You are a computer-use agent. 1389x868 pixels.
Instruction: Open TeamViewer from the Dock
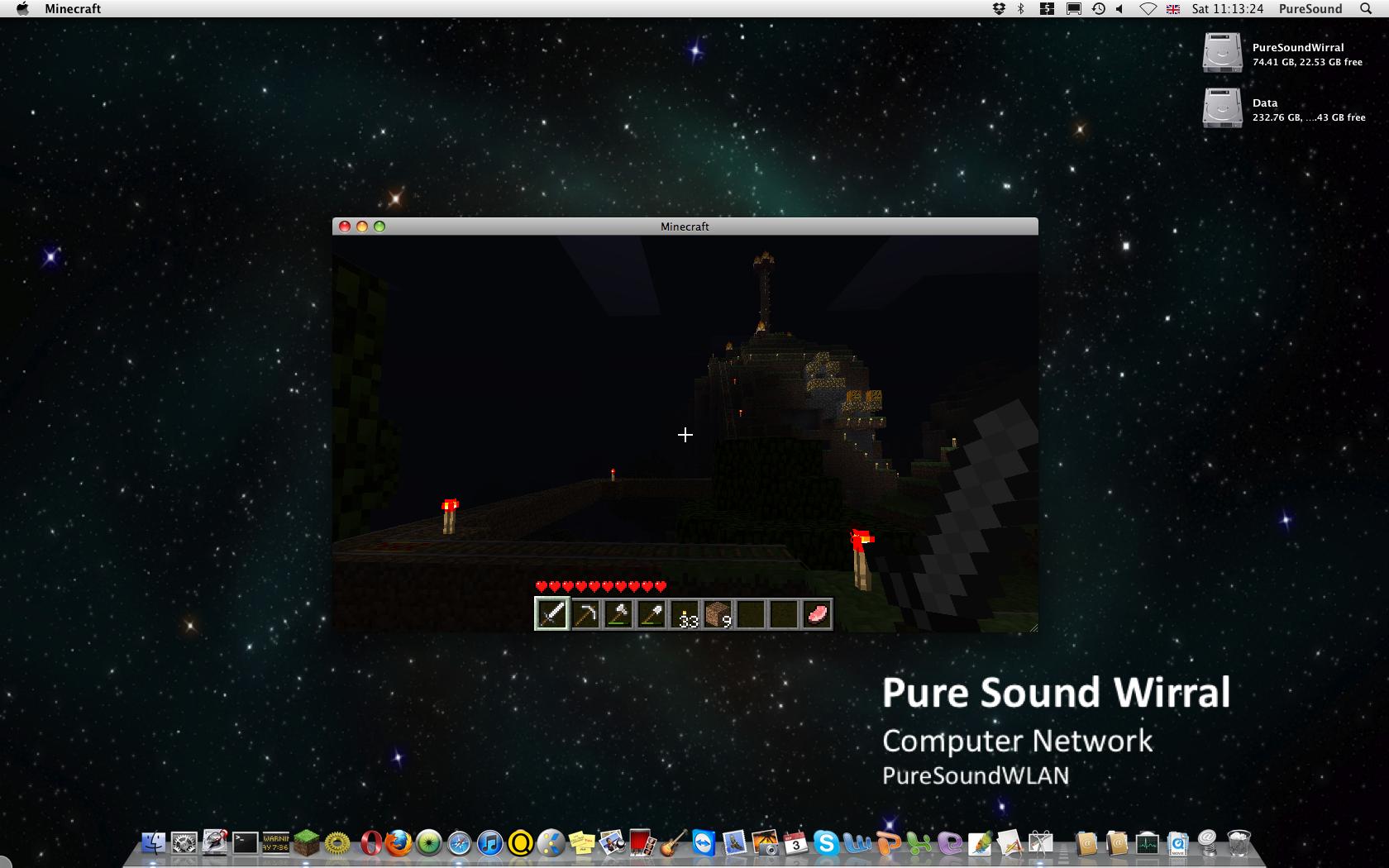pyautogui.click(x=704, y=842)
